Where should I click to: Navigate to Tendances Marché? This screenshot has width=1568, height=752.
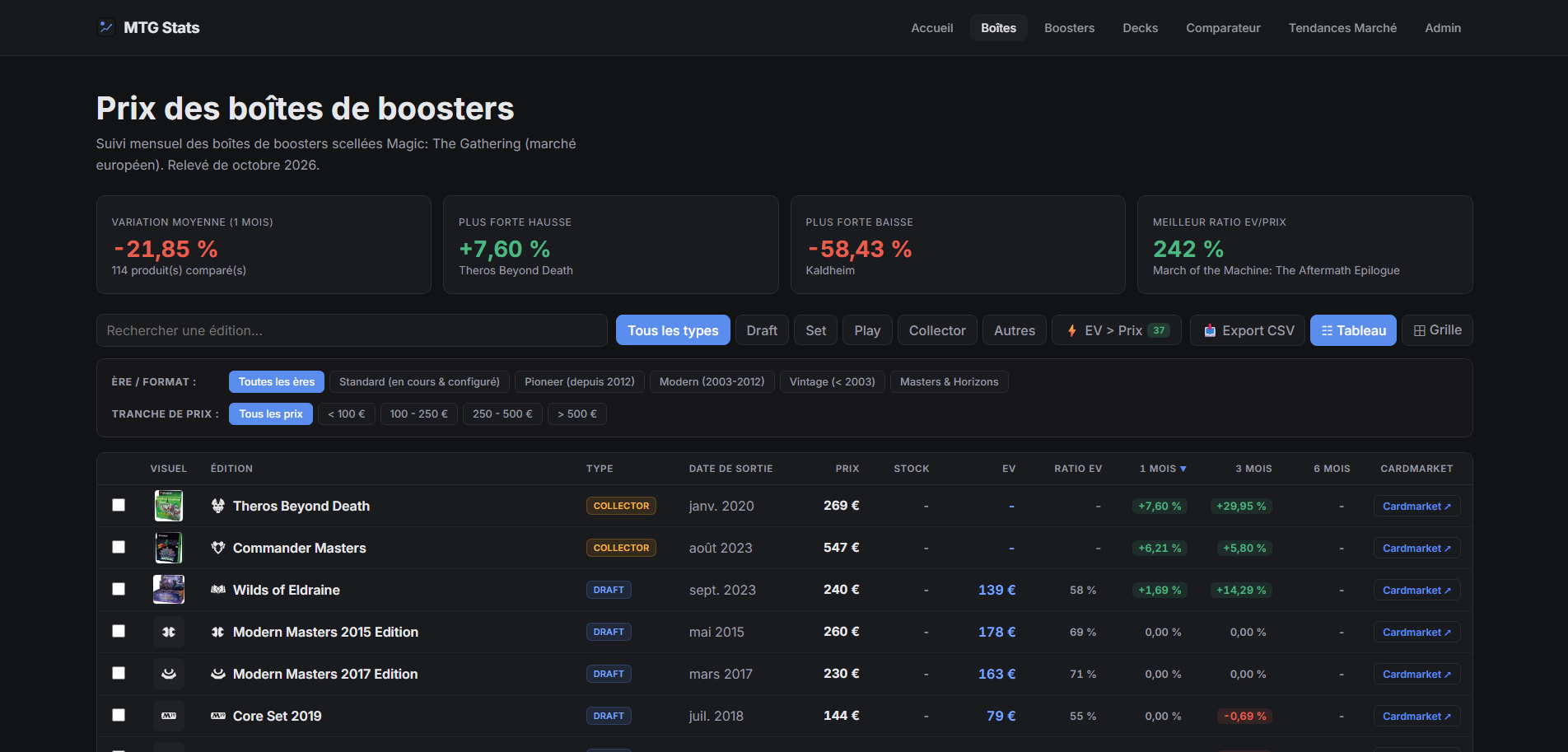(x=1342, y=28)
